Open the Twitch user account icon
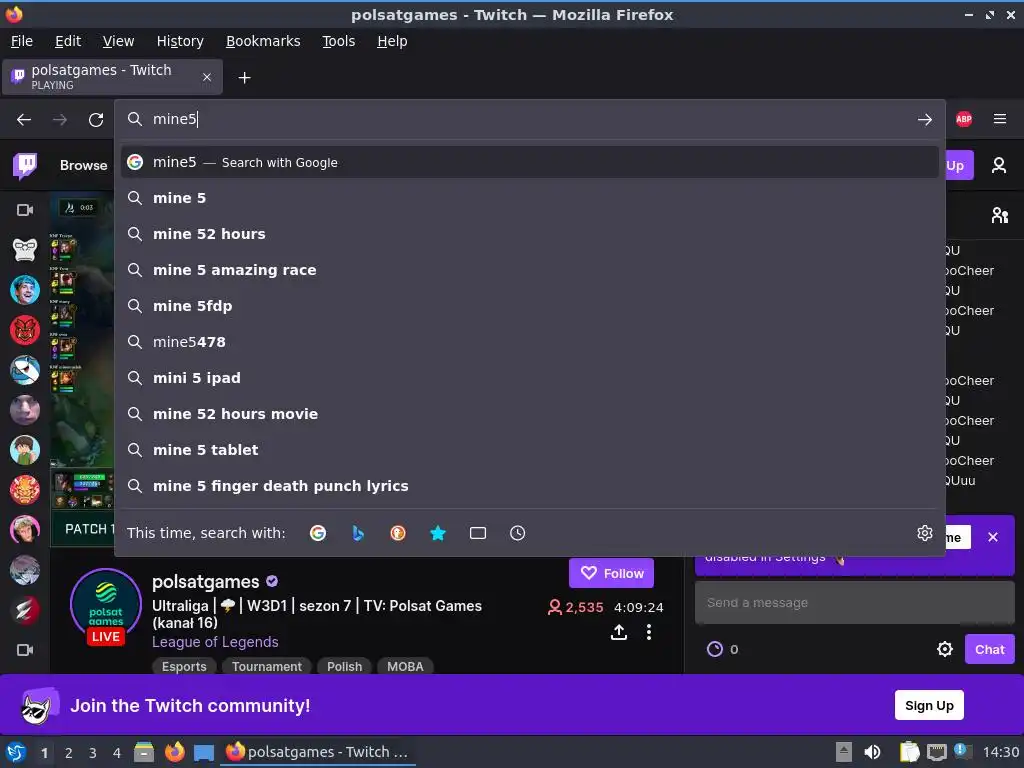 [999, 165]
